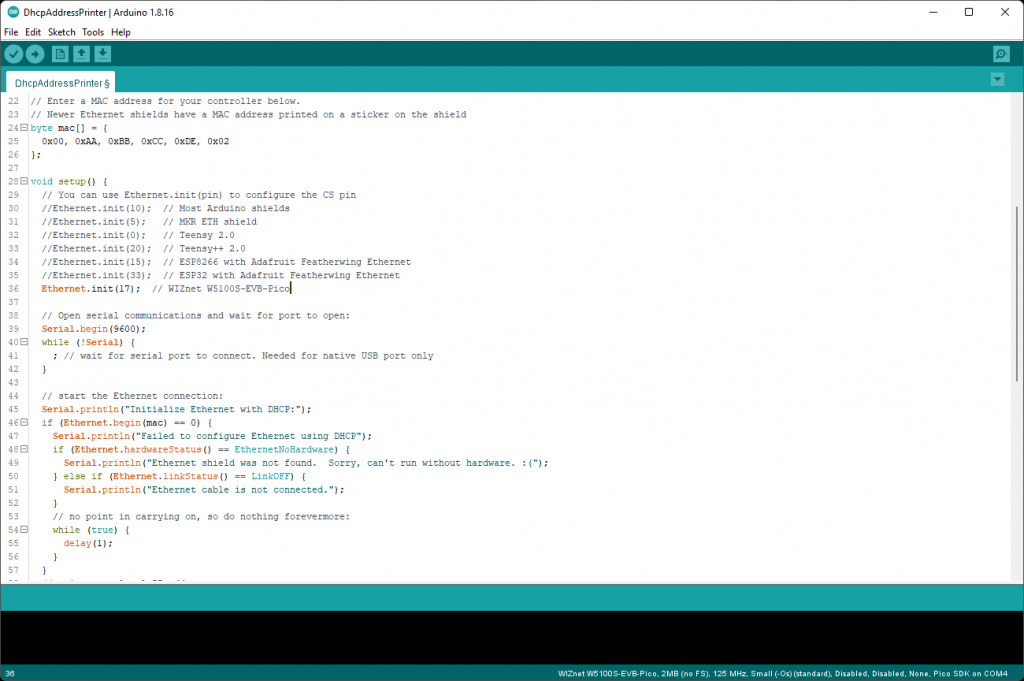1024x681 pixels.
Task: Open a sketch with the up-arrow icon
Action: [x=81, y=54]
